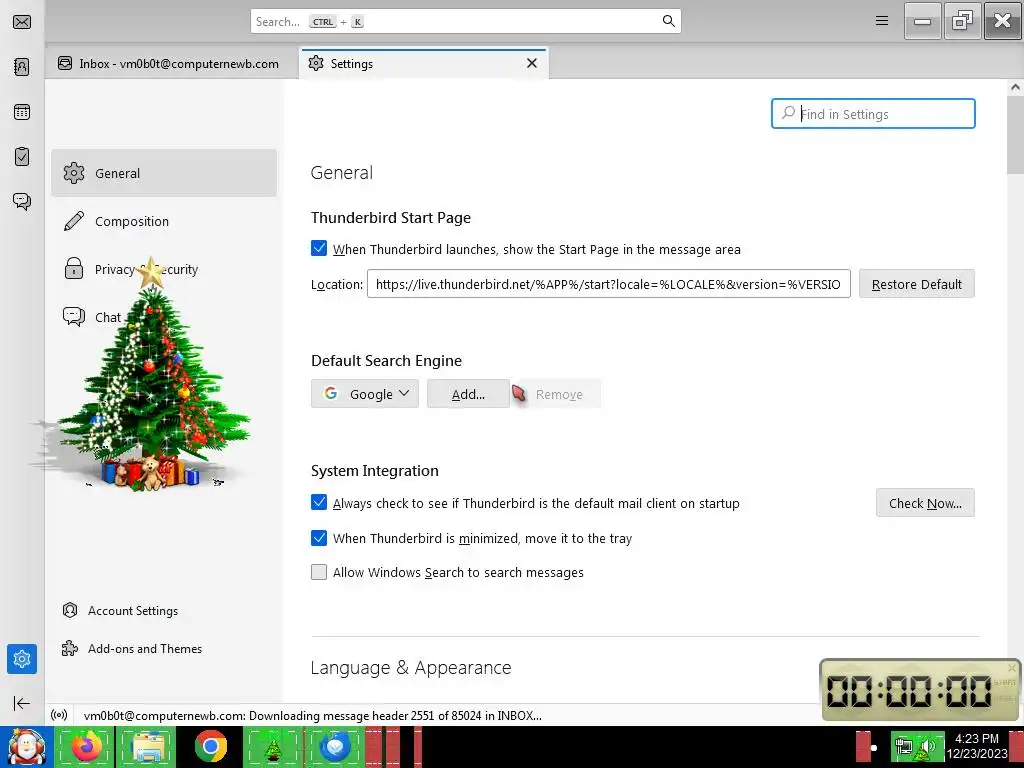Open the Tasks space
This screenshot has width=1024, height=768.
[x=22, y=157]
